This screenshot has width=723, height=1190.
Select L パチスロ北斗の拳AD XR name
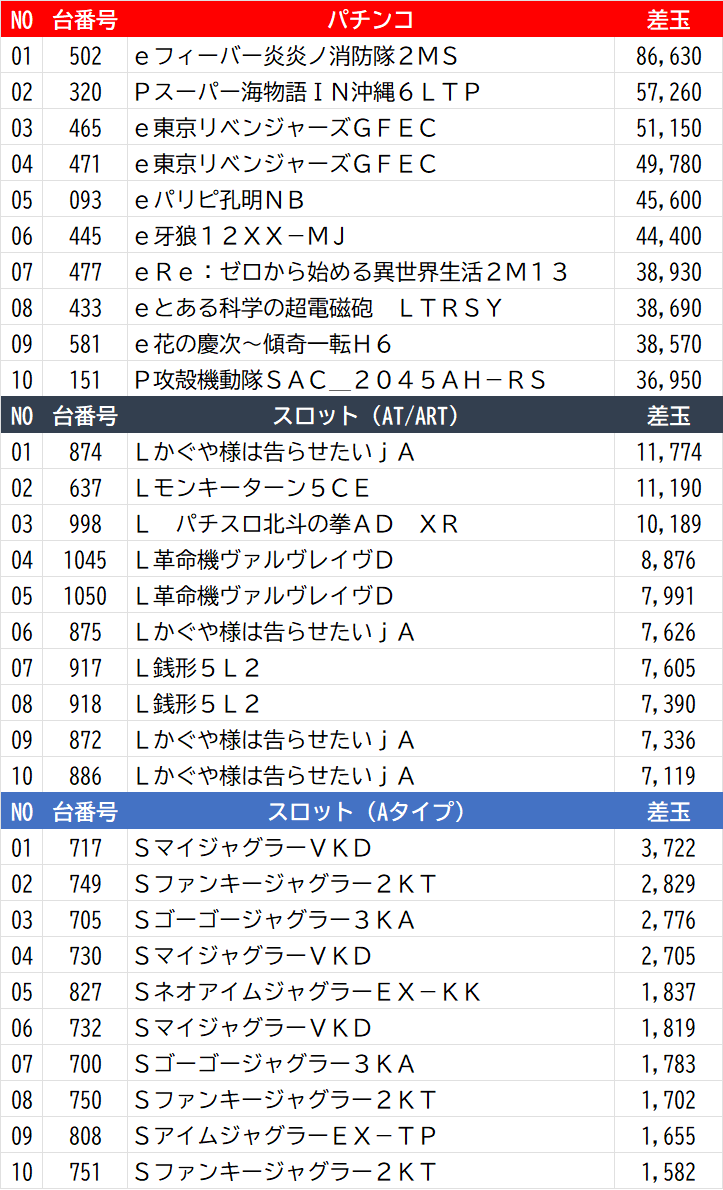[x=297, y=524]
